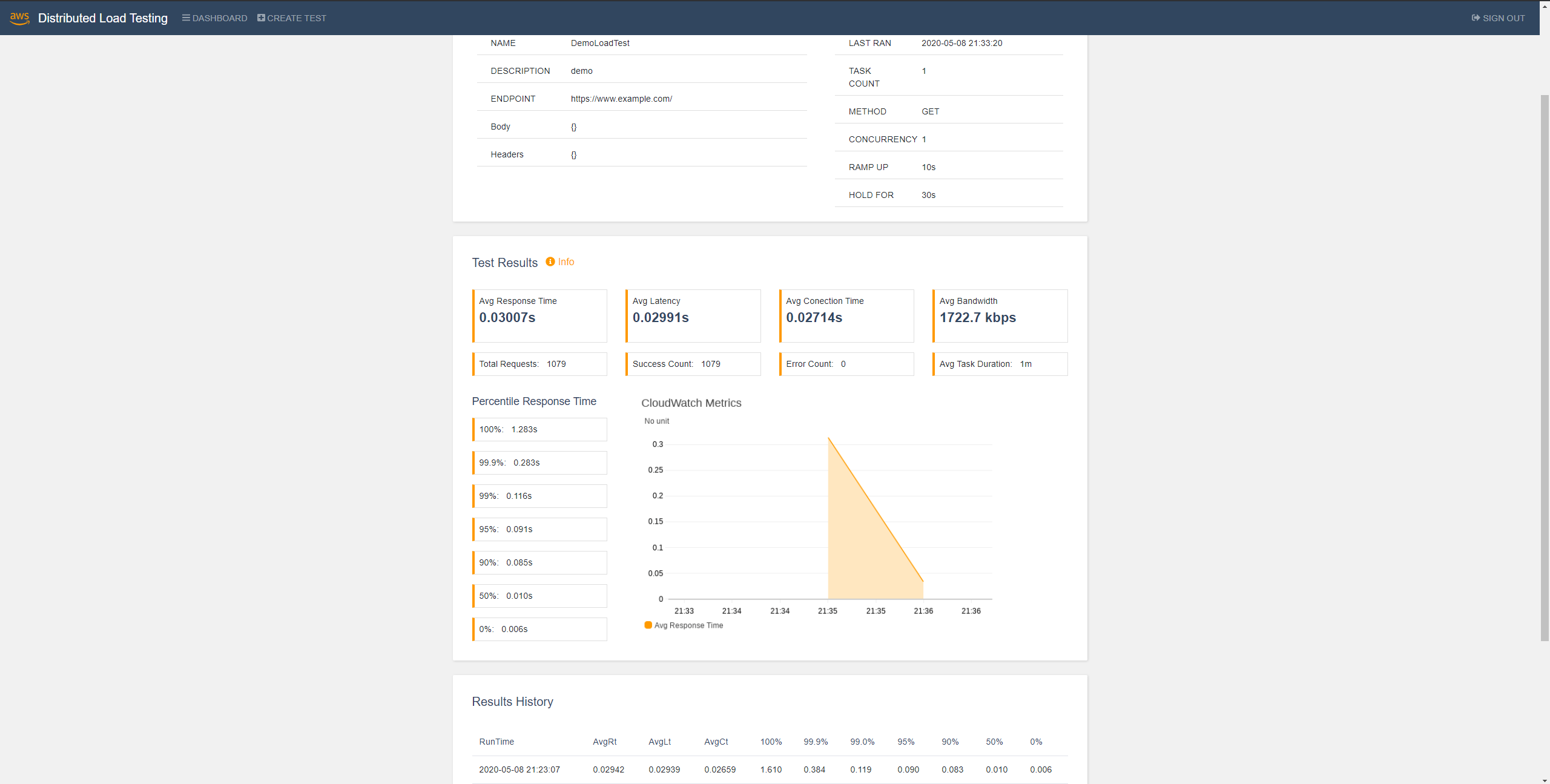The image size is (1550, 784).
Task: Click the 100% percentile response box
Action: [539, 429]
